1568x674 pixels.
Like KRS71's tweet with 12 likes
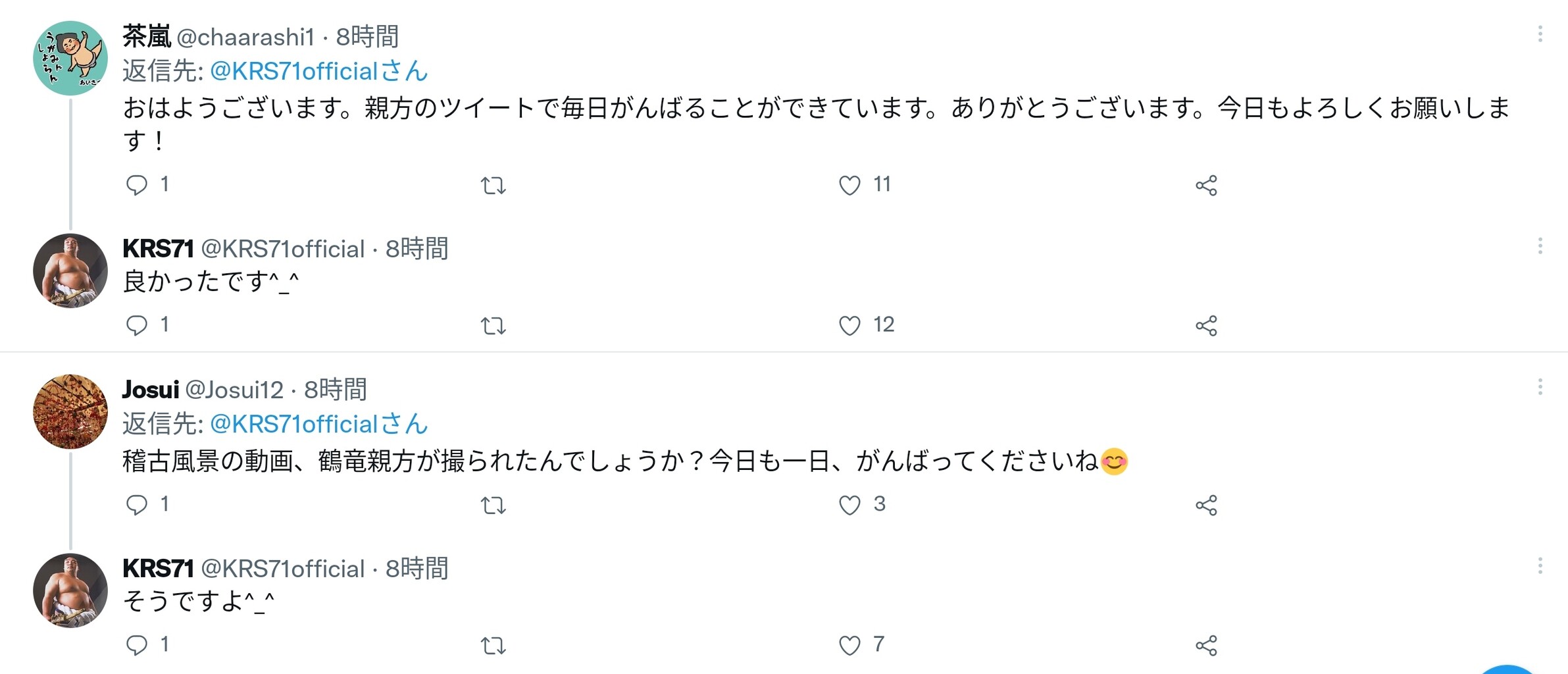tap(849, 325)
